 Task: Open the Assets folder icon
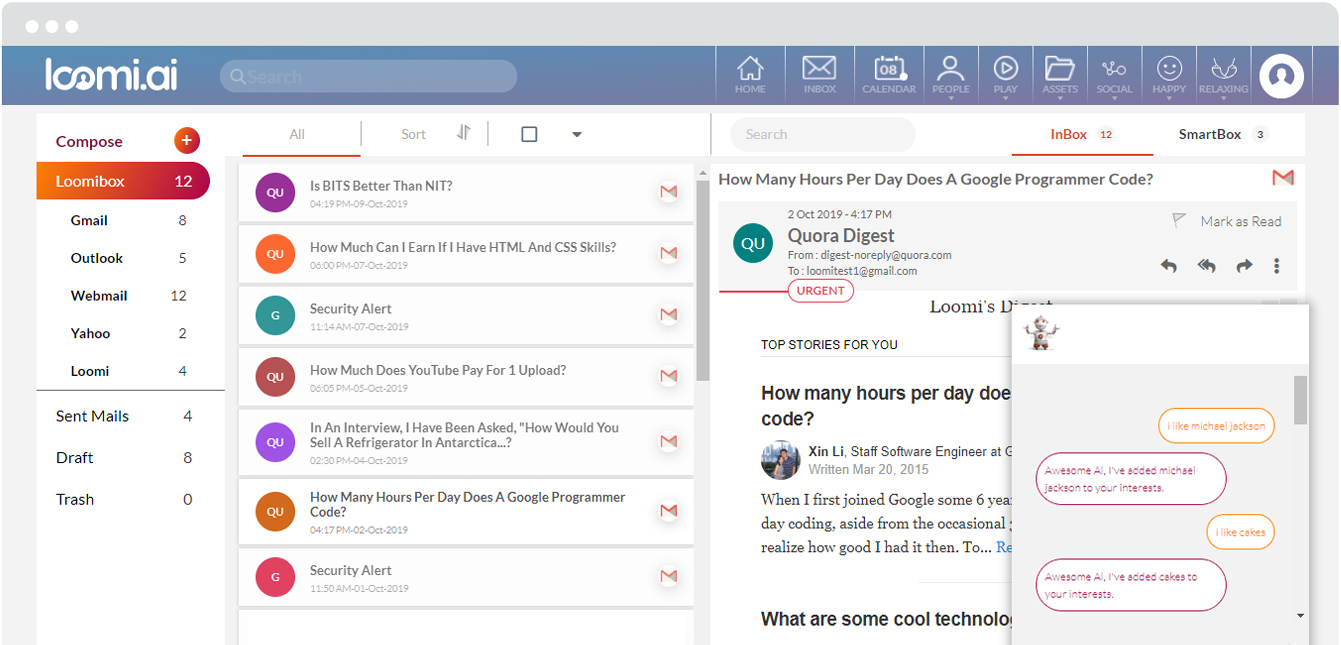(x=1059, y=75)
